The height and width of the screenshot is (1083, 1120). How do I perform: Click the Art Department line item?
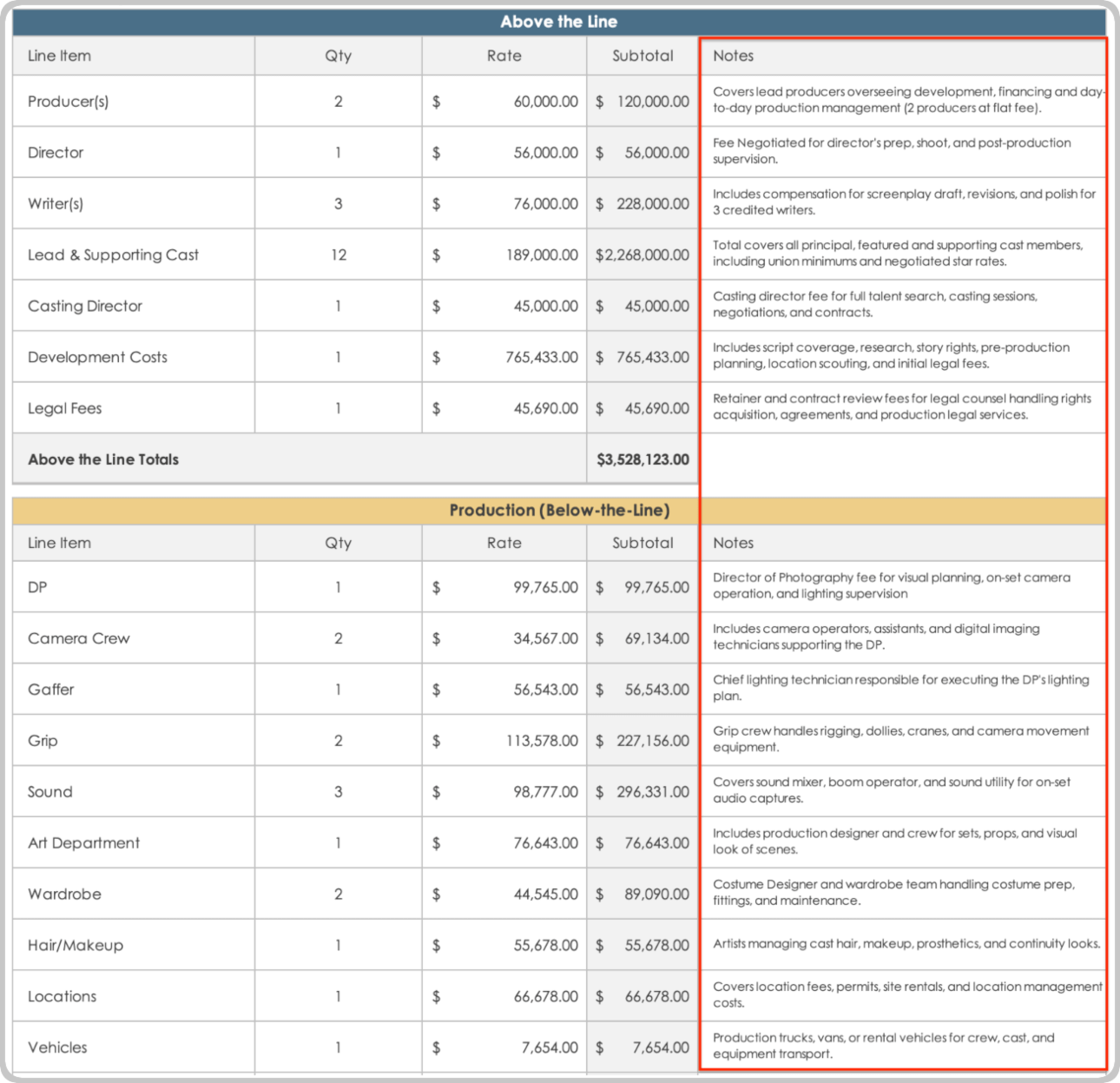[134, 844]
